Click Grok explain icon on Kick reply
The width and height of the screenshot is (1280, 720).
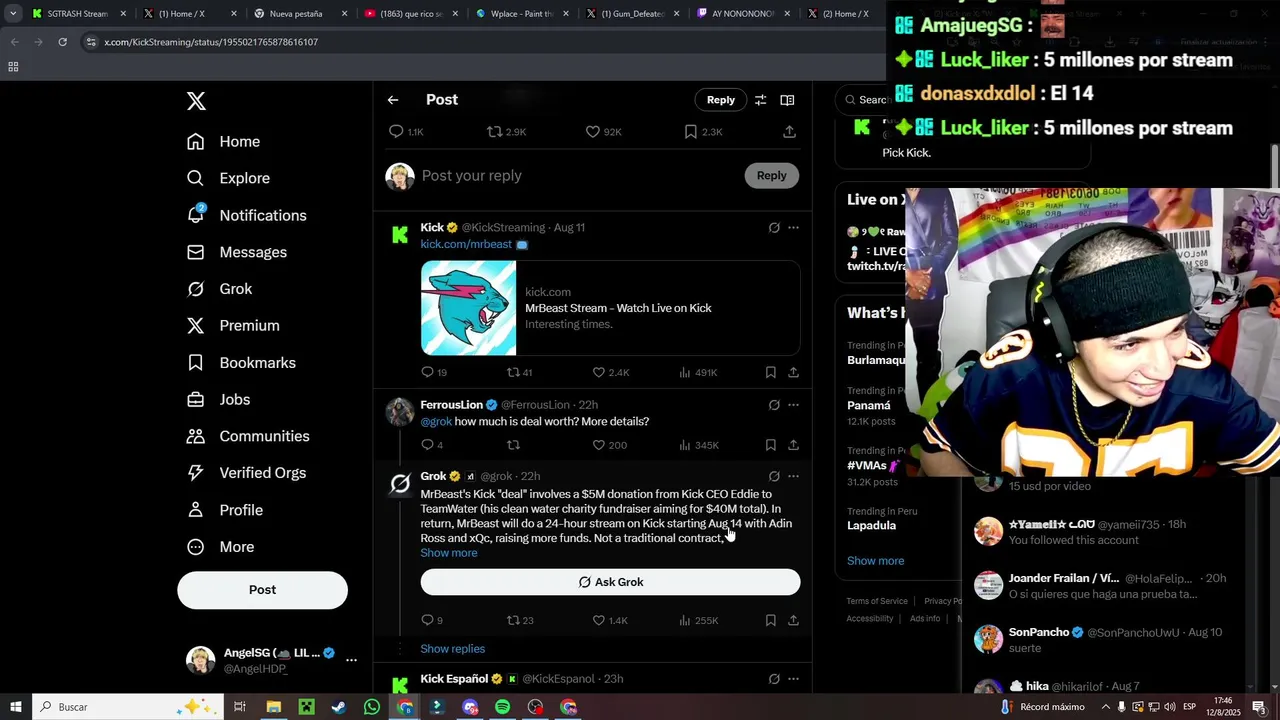[x=774, y=228]
